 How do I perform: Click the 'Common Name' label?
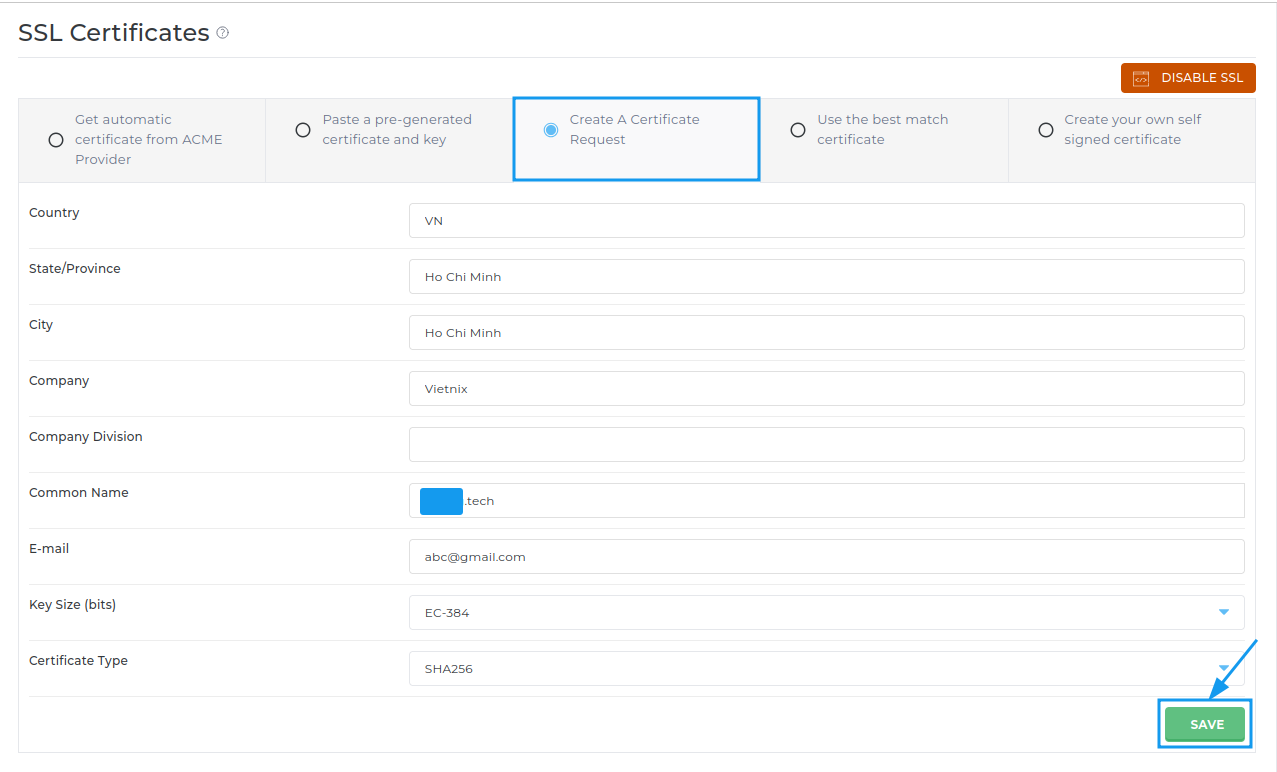pyautogui.click(x=79, y=493)
